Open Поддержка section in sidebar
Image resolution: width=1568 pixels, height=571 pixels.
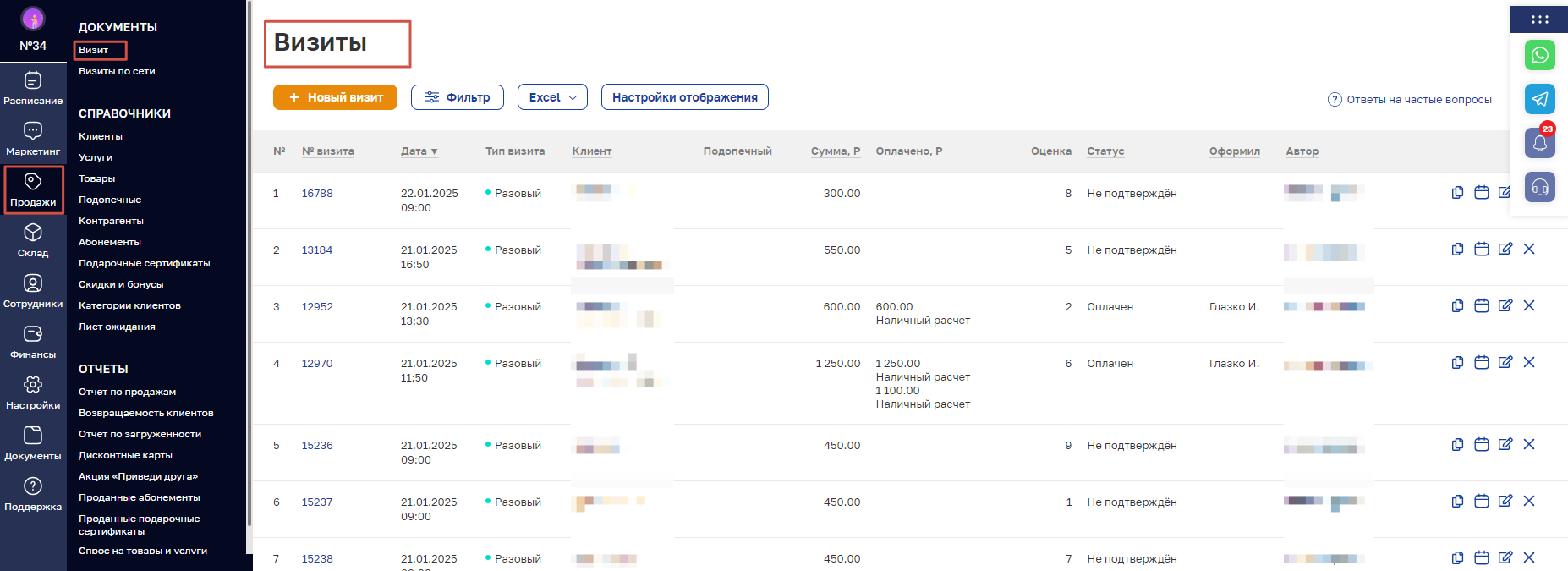tap(33, 495)
